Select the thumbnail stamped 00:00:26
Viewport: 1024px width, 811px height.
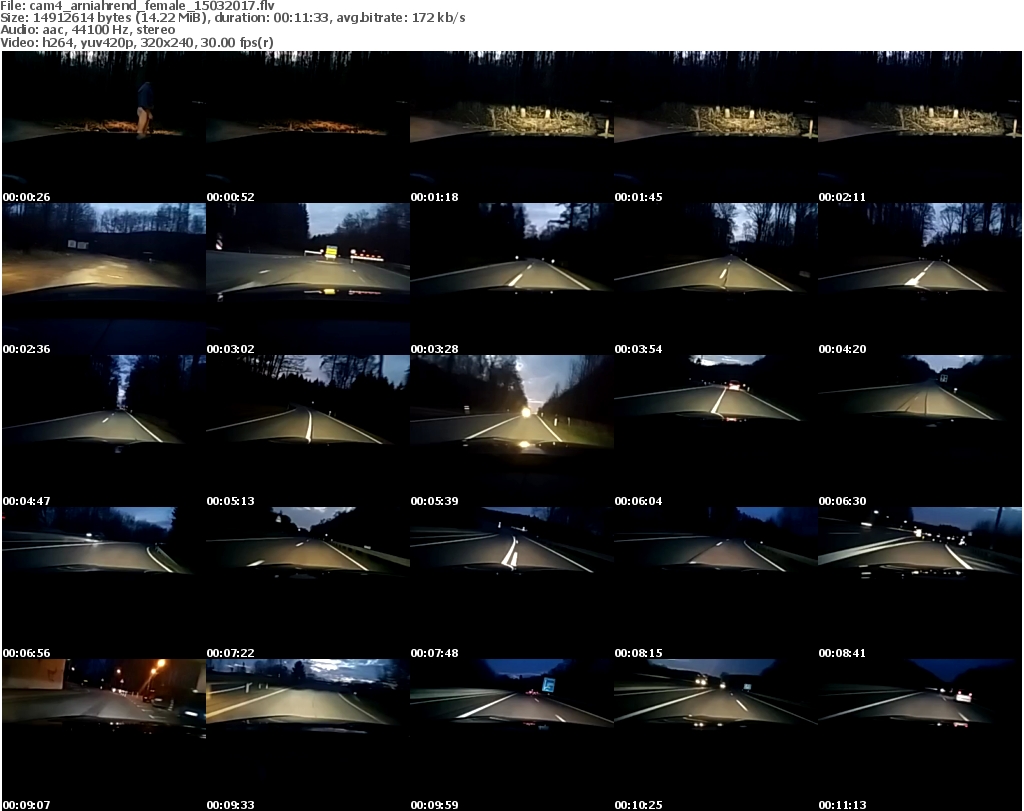click(x=104, y=127)
